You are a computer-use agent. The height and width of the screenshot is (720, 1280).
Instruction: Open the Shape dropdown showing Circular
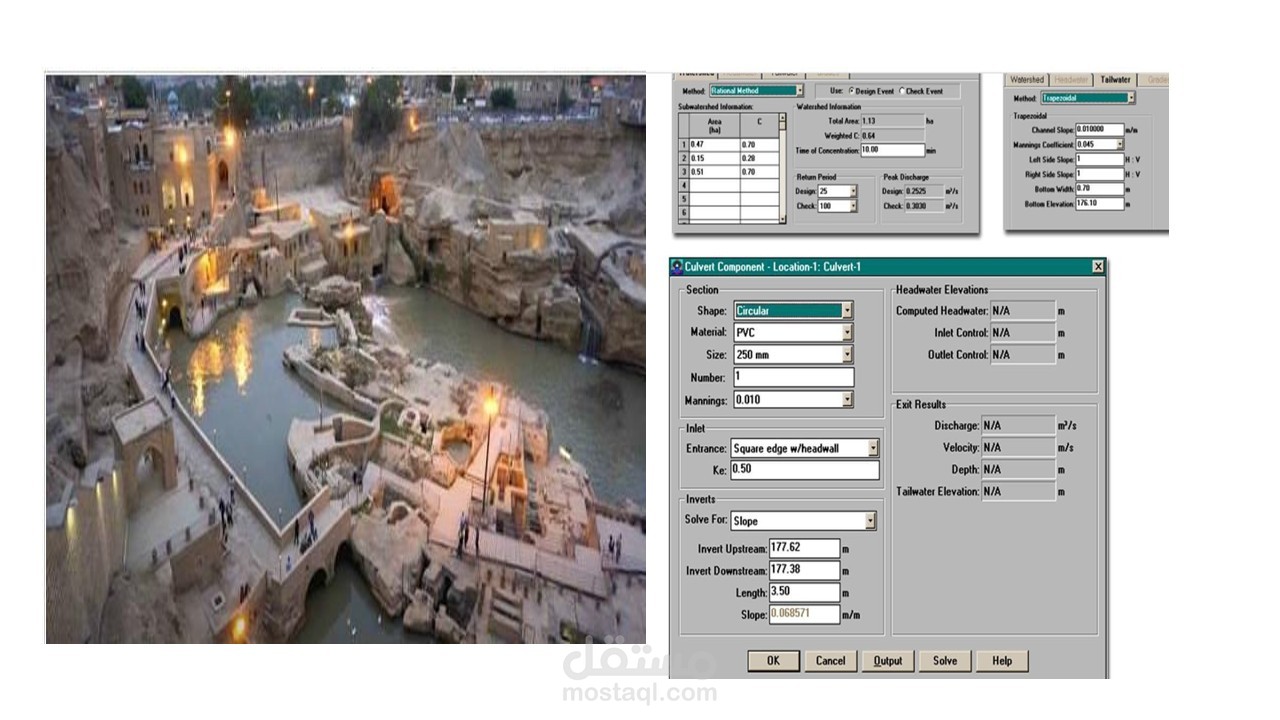point(847,309)
